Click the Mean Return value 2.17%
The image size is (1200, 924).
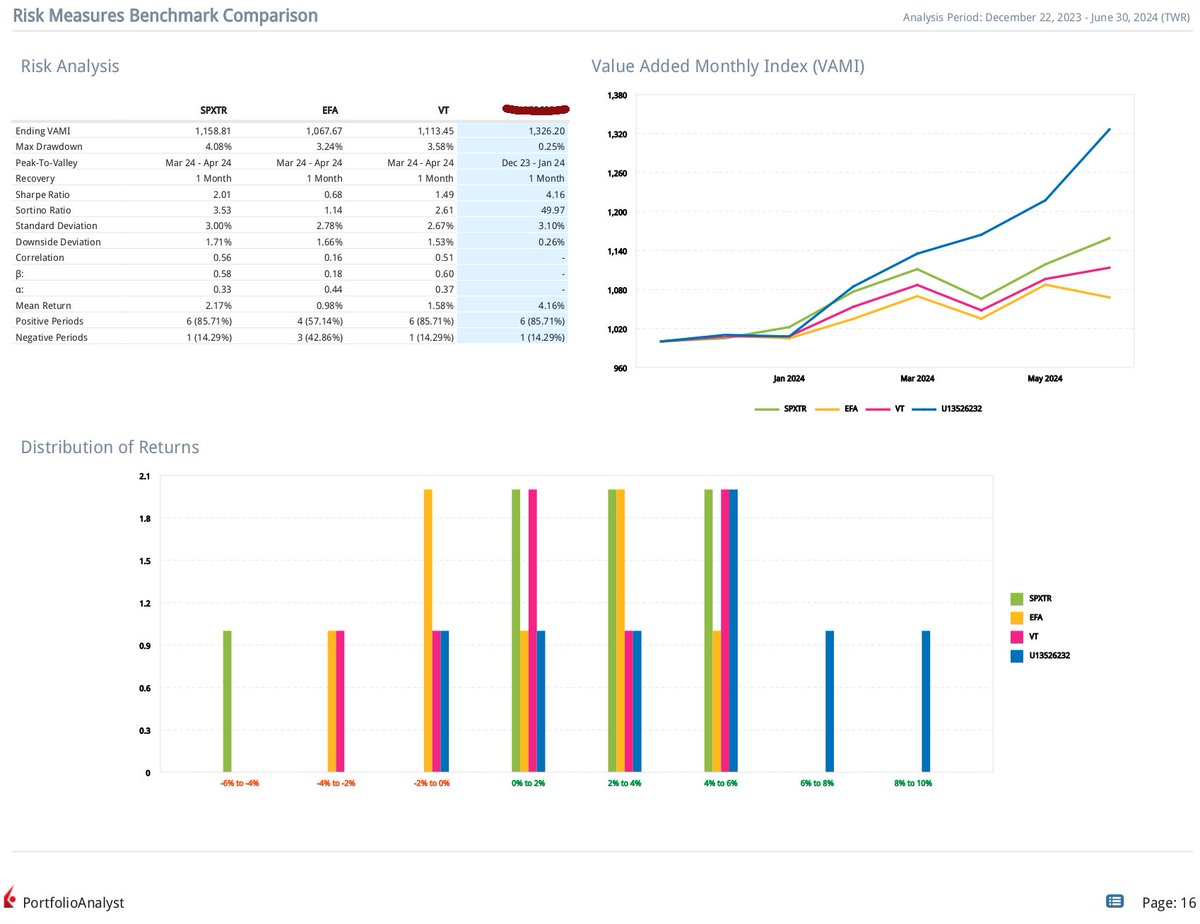(x=218, y=306)
